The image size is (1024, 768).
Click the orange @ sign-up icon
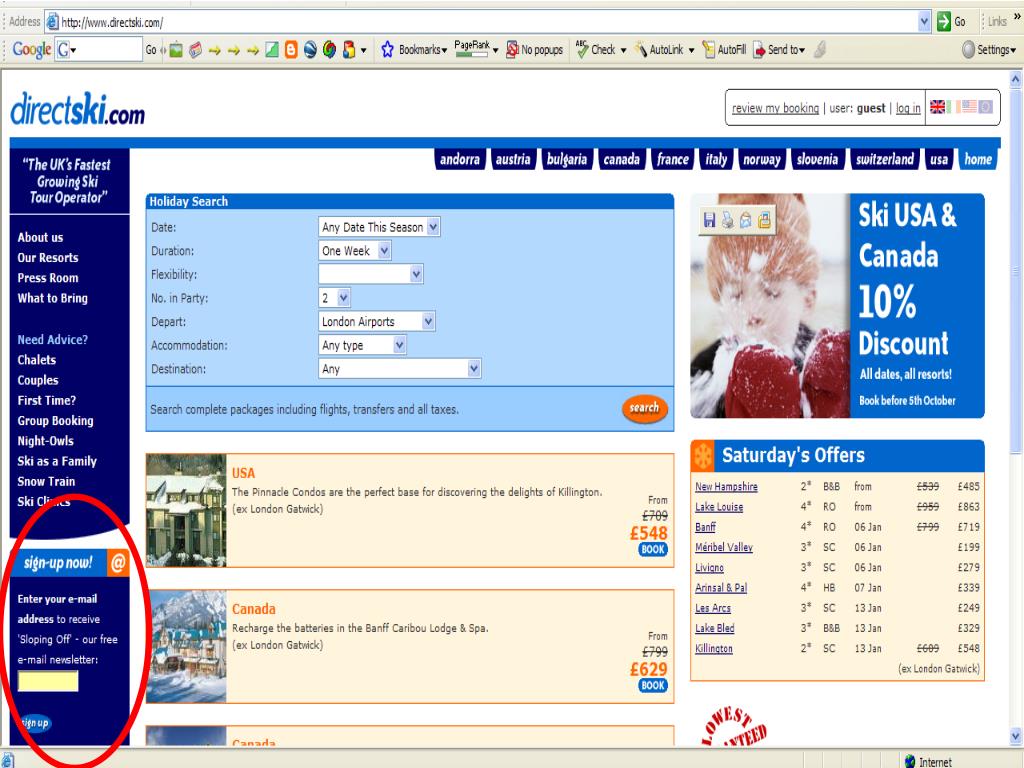coord(118,562)
